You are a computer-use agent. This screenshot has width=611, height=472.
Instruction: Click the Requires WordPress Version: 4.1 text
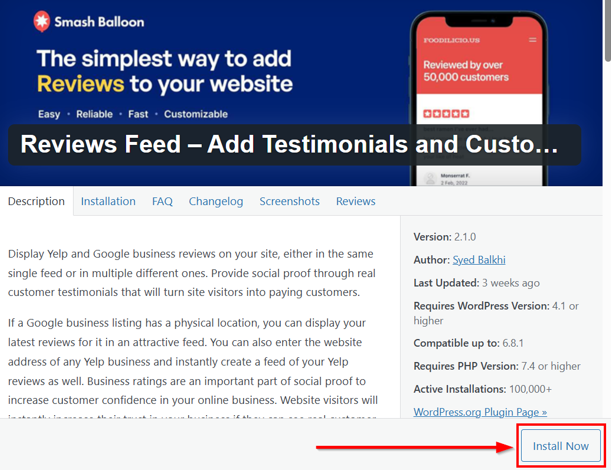(x=496, y=313)
